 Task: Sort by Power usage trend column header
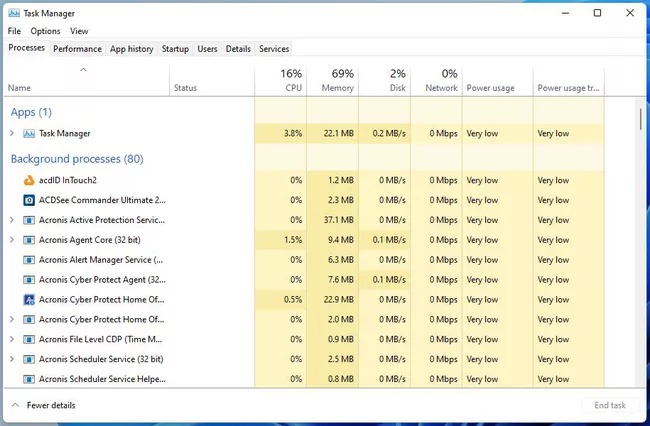tap(569, 82)
